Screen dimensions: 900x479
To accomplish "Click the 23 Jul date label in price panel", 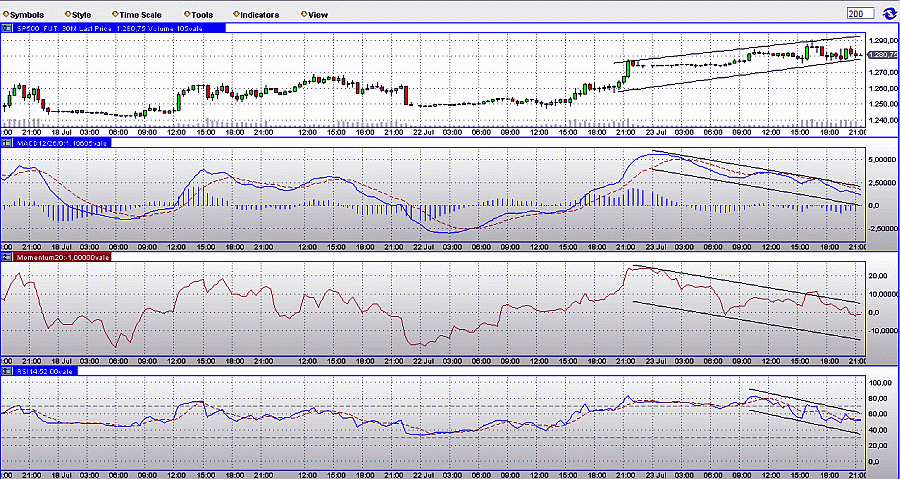I will tap(658, 132).
